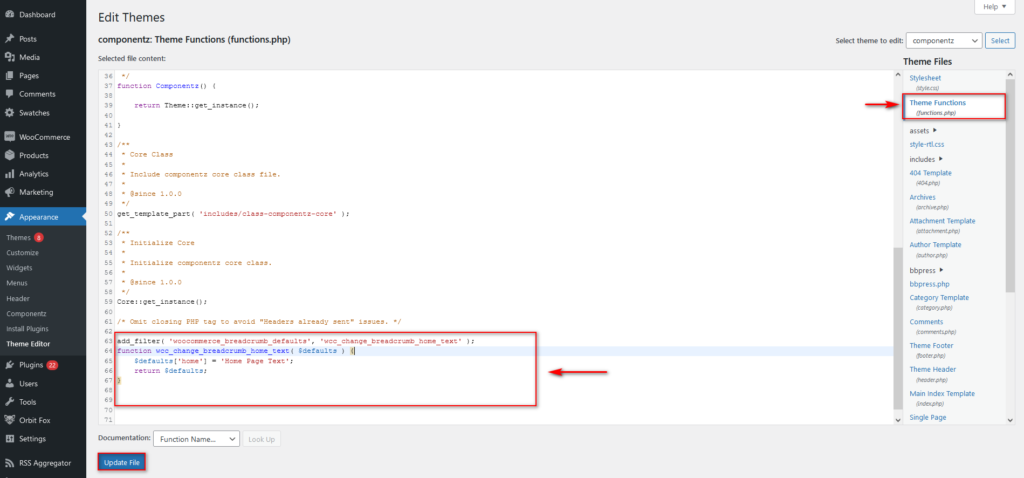Click the Media library icon
This screenshot has height=478, width=1024.
click(9, 57)
